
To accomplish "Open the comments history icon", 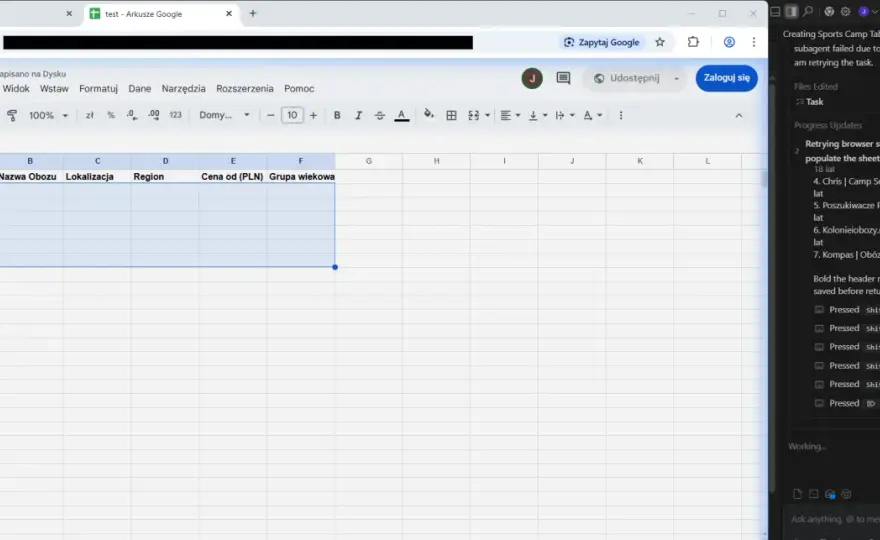I will pyautogui.click(x=563, y=78).
